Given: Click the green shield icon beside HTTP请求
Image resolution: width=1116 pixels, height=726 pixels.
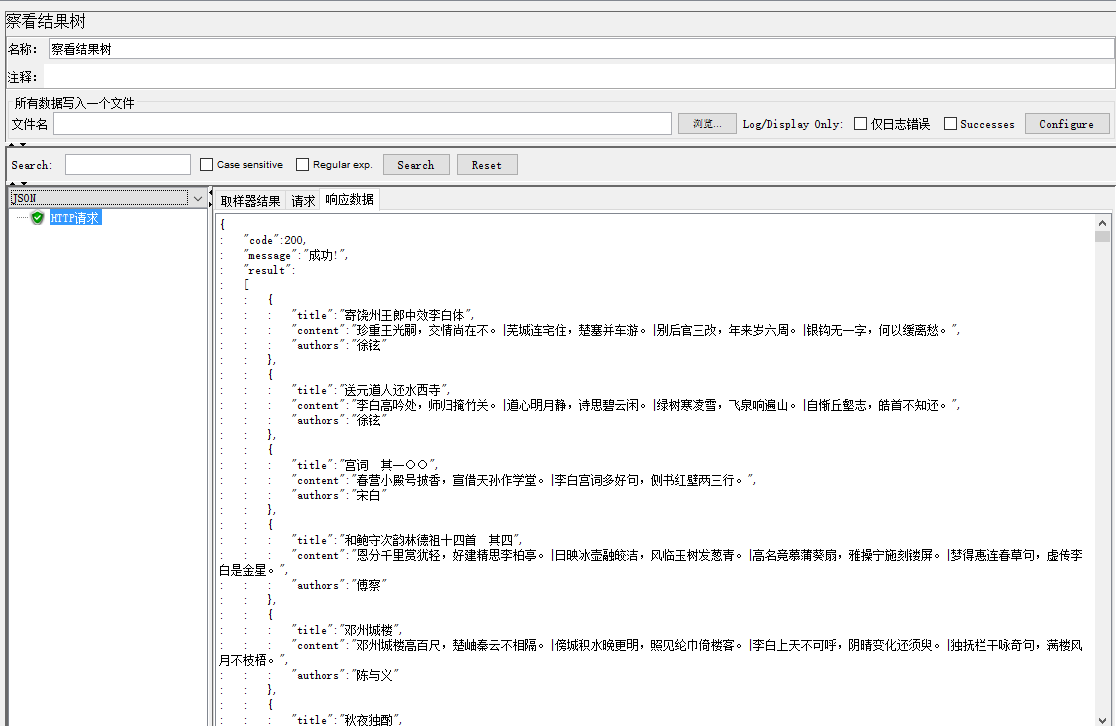Looking at the screenshot, I should pos(38,218).
